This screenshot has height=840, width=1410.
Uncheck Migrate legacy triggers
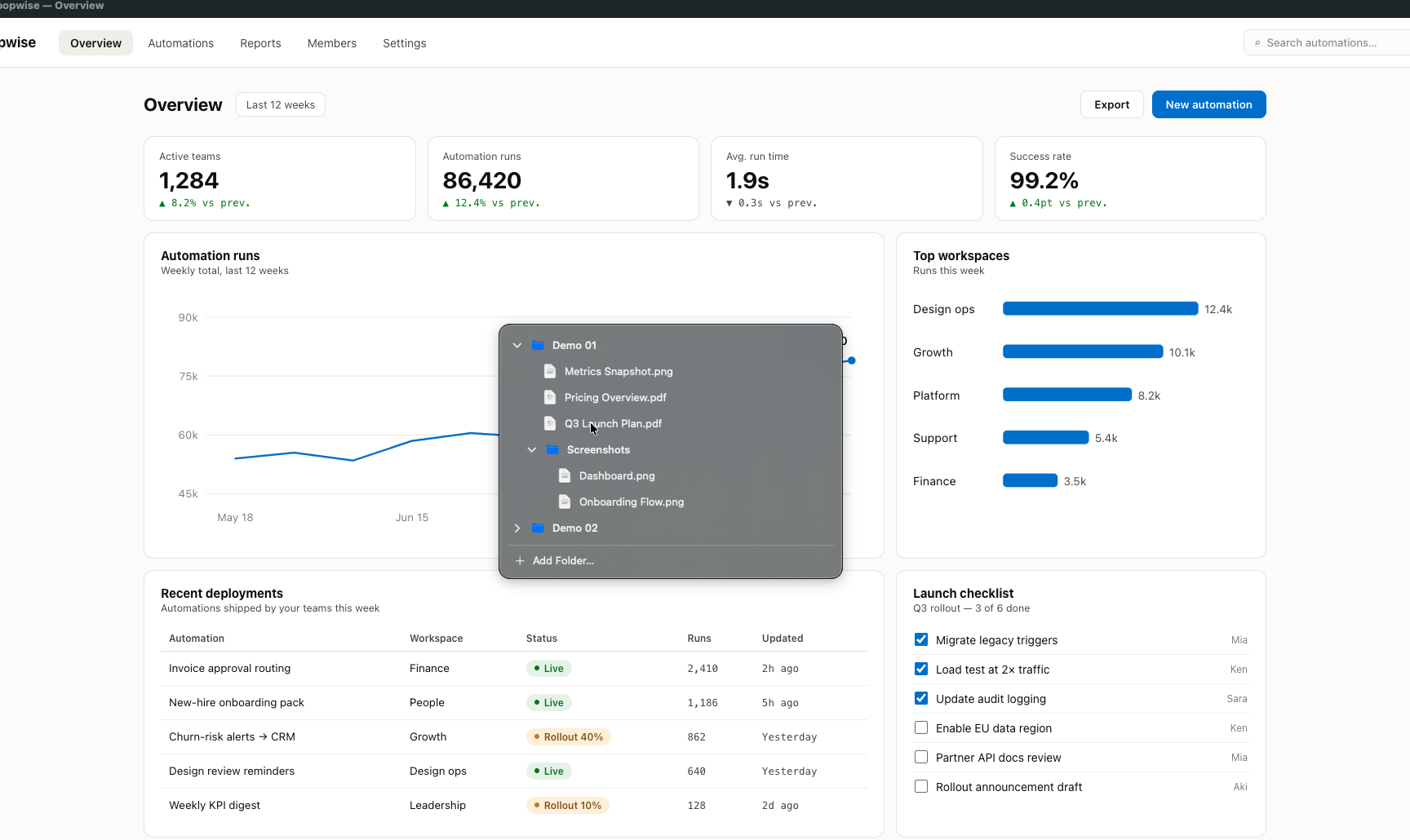pos(921,639)
